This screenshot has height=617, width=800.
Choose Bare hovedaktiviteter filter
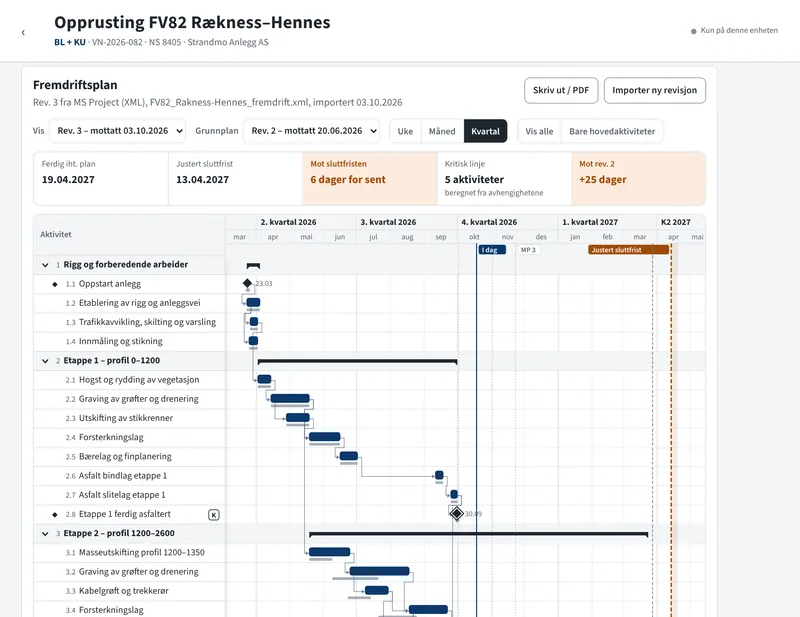(x=612, y=131)
